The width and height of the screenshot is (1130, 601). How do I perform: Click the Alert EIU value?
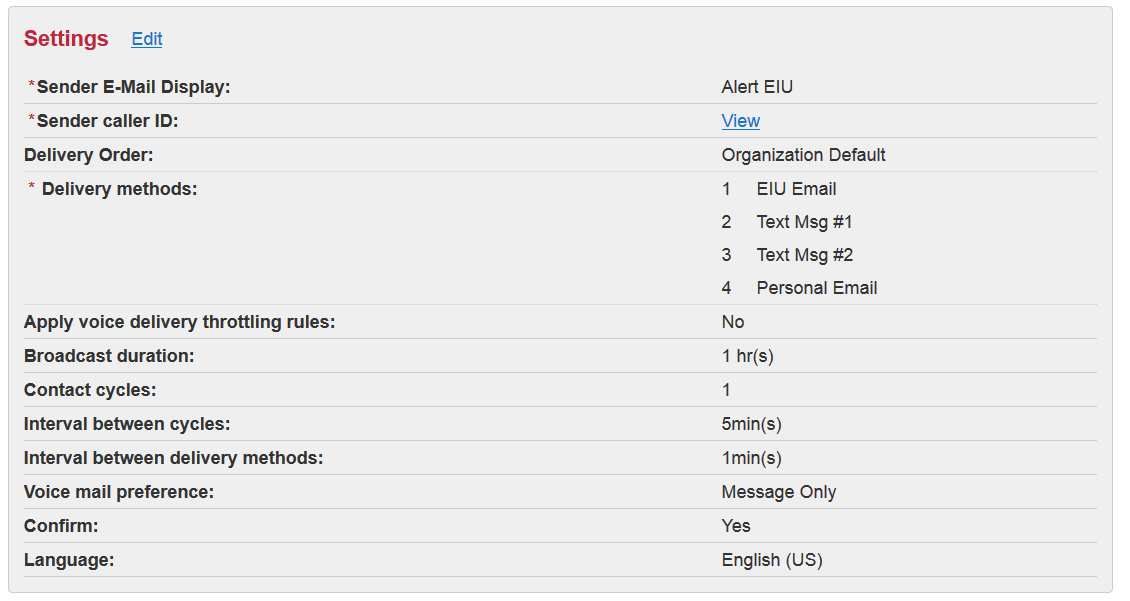(757, 87)
